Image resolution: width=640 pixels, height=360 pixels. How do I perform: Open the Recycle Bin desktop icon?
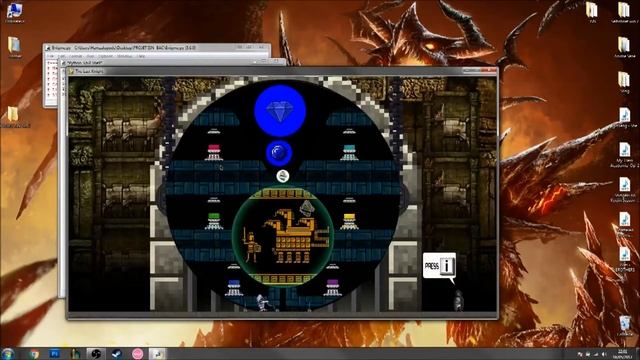pyautogui.click(x=625, y=326)
